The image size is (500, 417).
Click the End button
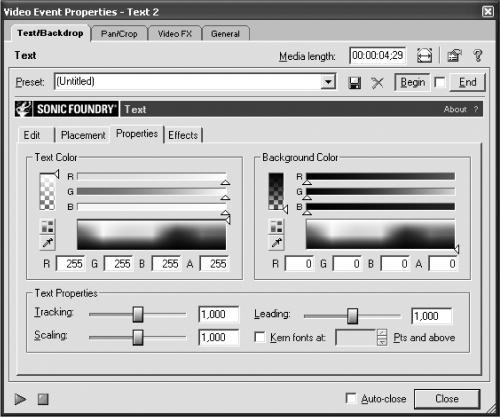(x=467, y=82)
